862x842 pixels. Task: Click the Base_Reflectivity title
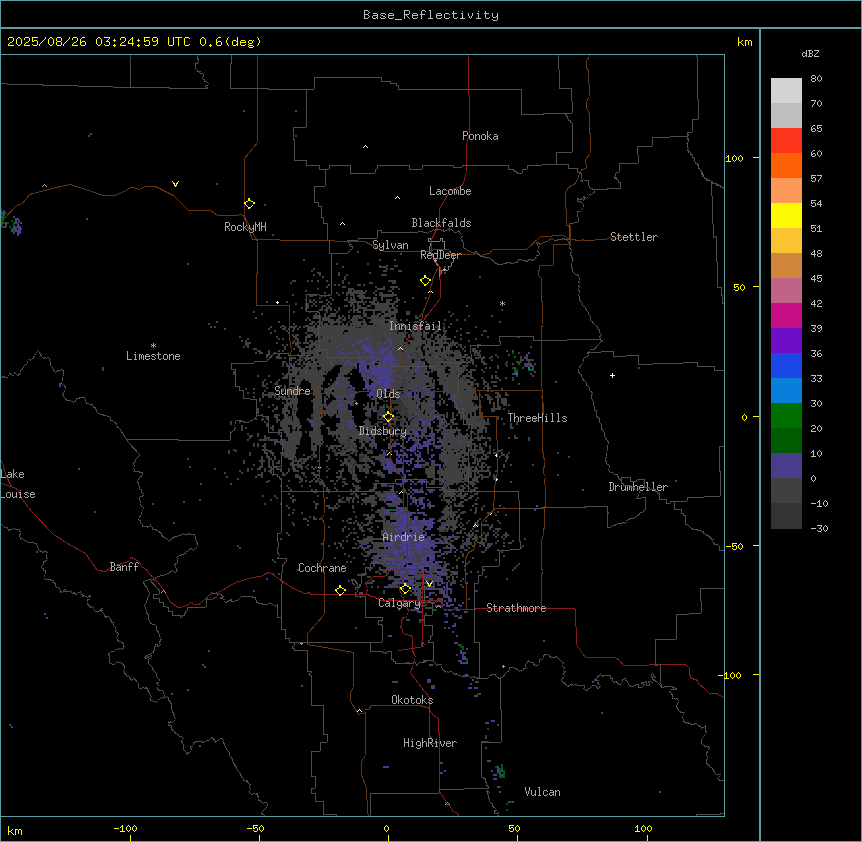[x=431, y=15]
